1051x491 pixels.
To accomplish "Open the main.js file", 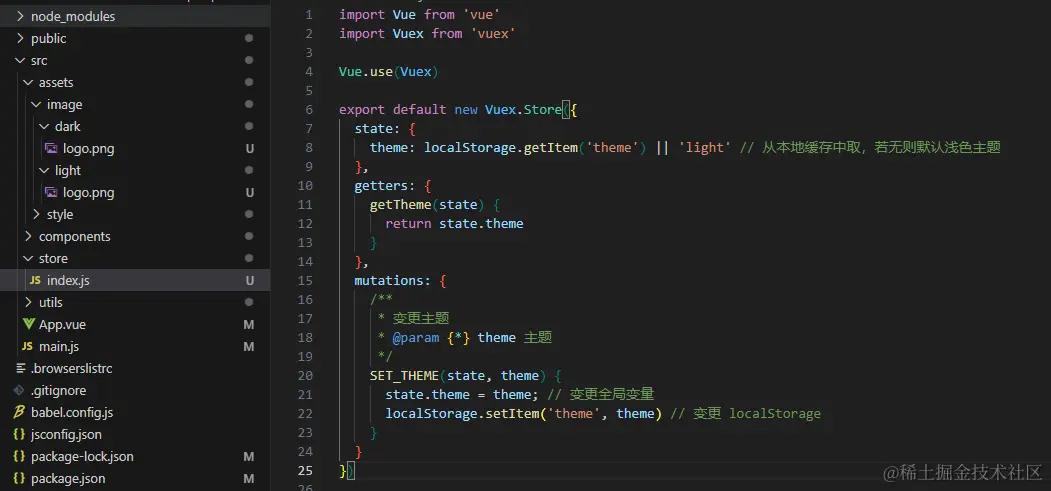I will point(59,347).
